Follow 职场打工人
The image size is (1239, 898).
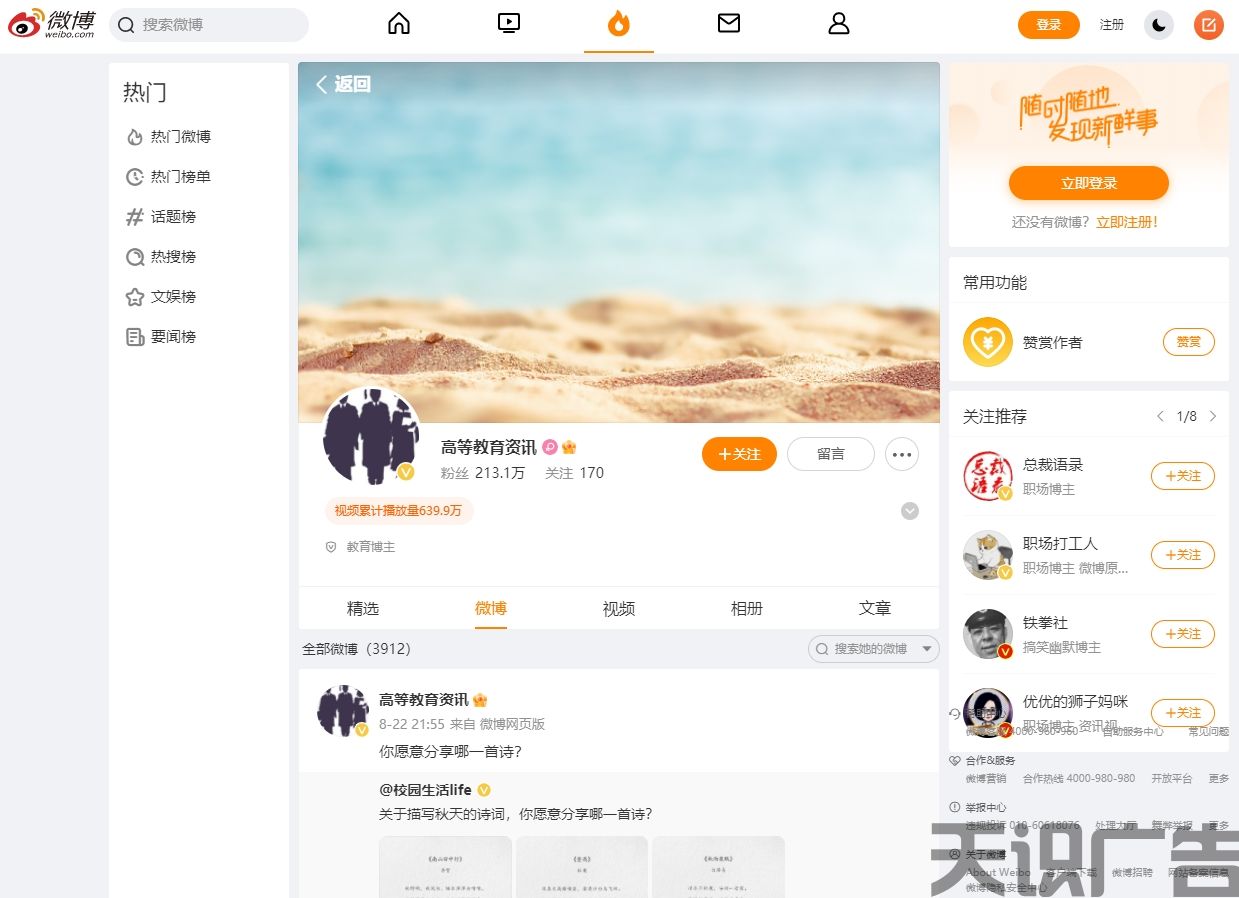(x=1183, y=555)
